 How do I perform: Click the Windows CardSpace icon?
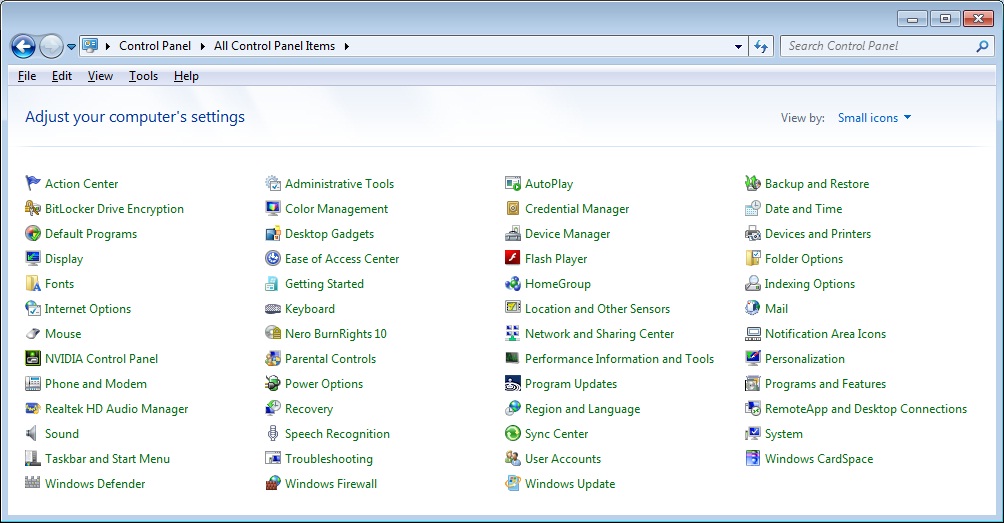(x=753, y=458)
